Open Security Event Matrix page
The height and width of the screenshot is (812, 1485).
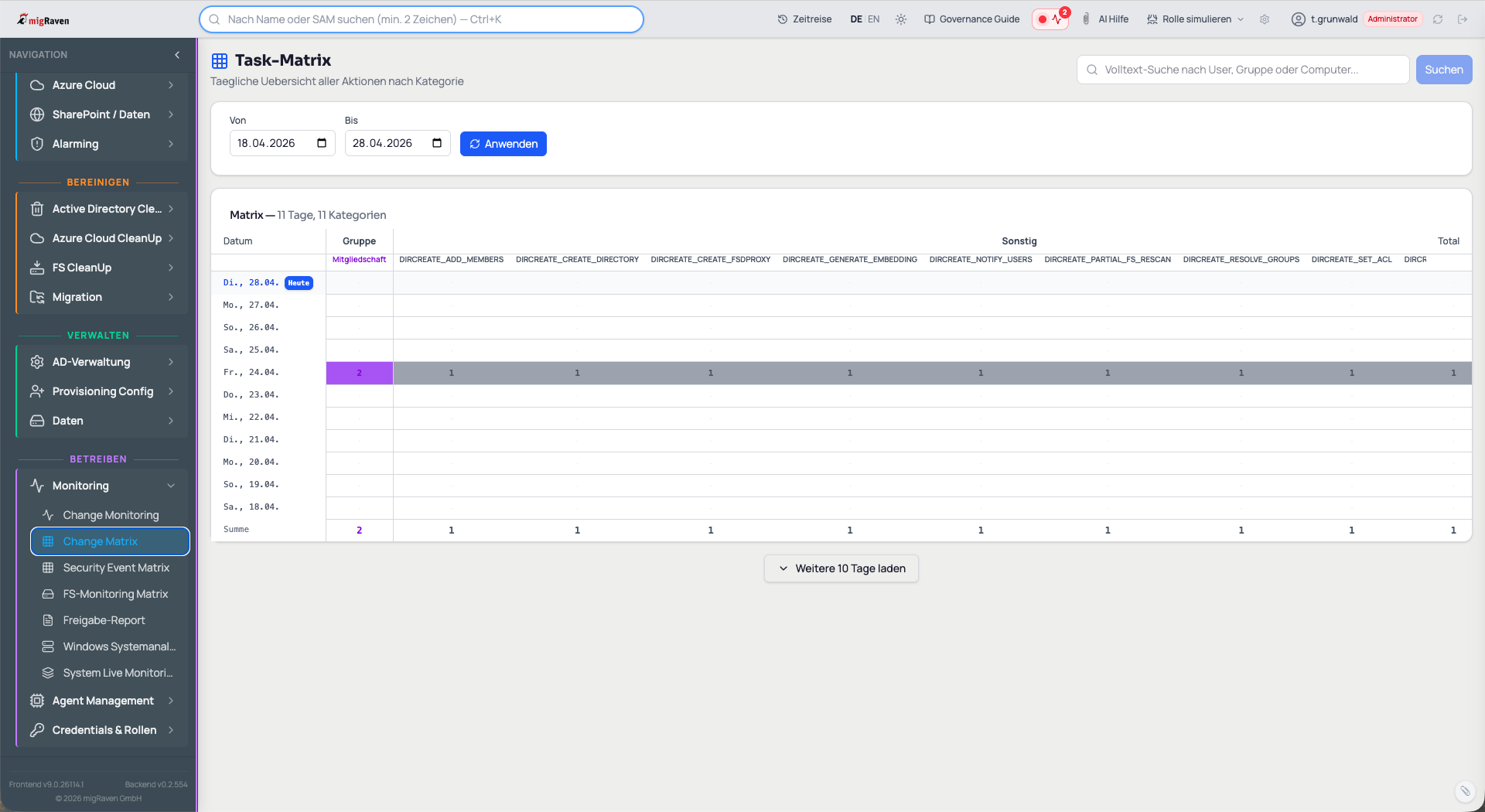coord(116,568)
